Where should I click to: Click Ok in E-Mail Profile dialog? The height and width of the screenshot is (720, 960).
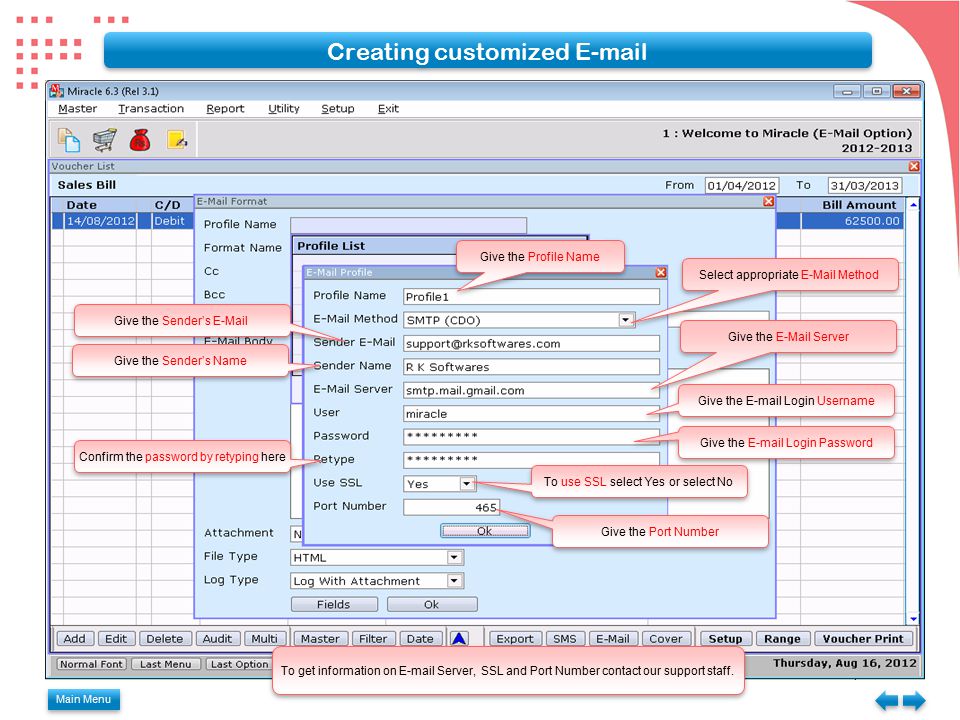[485, 531]
